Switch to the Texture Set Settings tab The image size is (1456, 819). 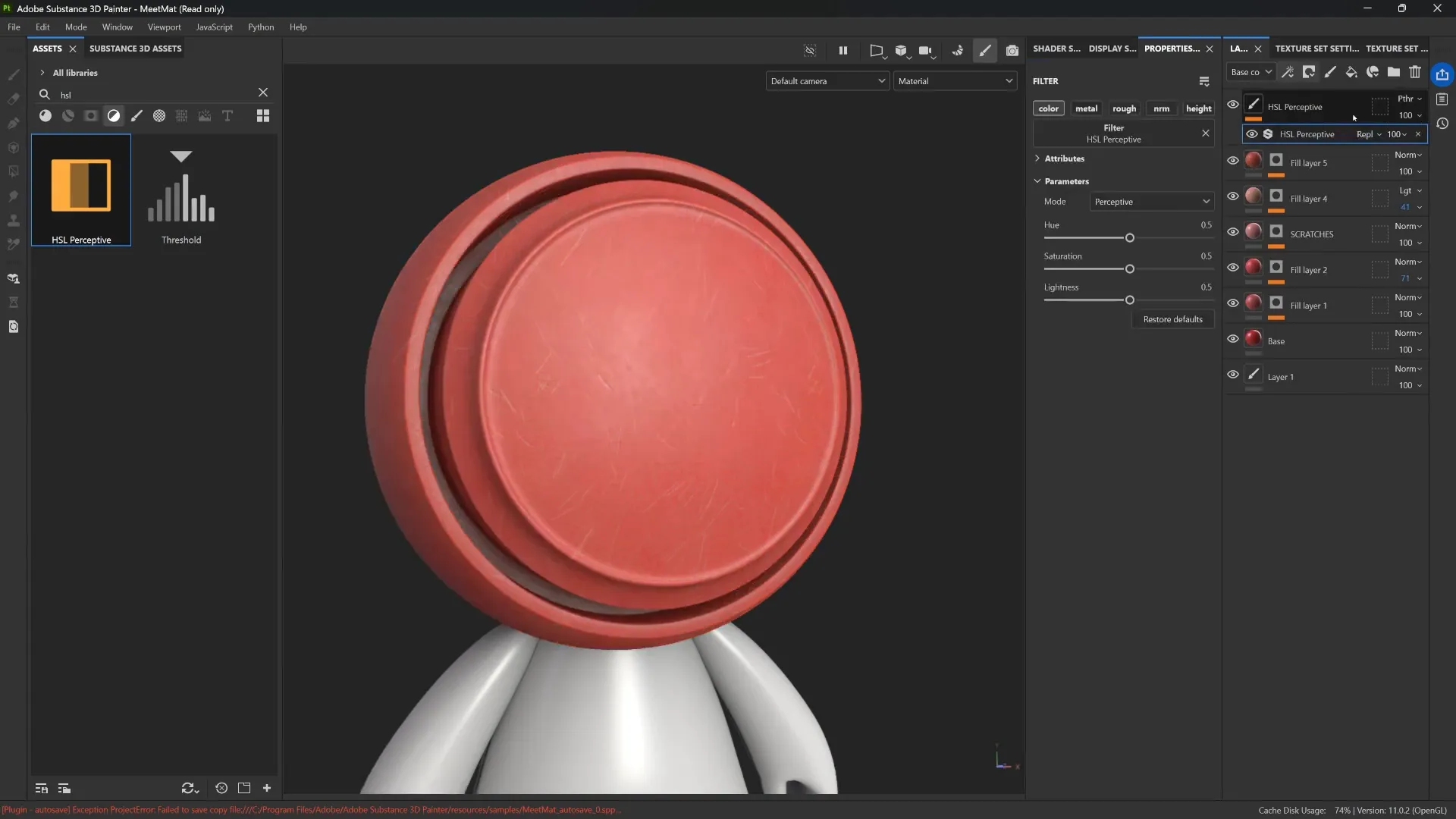coord(1316,49)
